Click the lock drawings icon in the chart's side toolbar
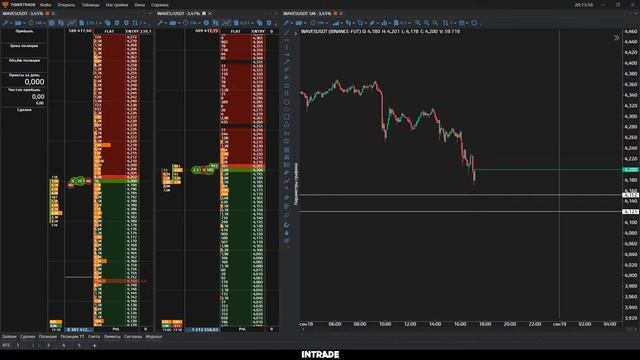This screenshot has height=360, width=640. pos(287,233)
